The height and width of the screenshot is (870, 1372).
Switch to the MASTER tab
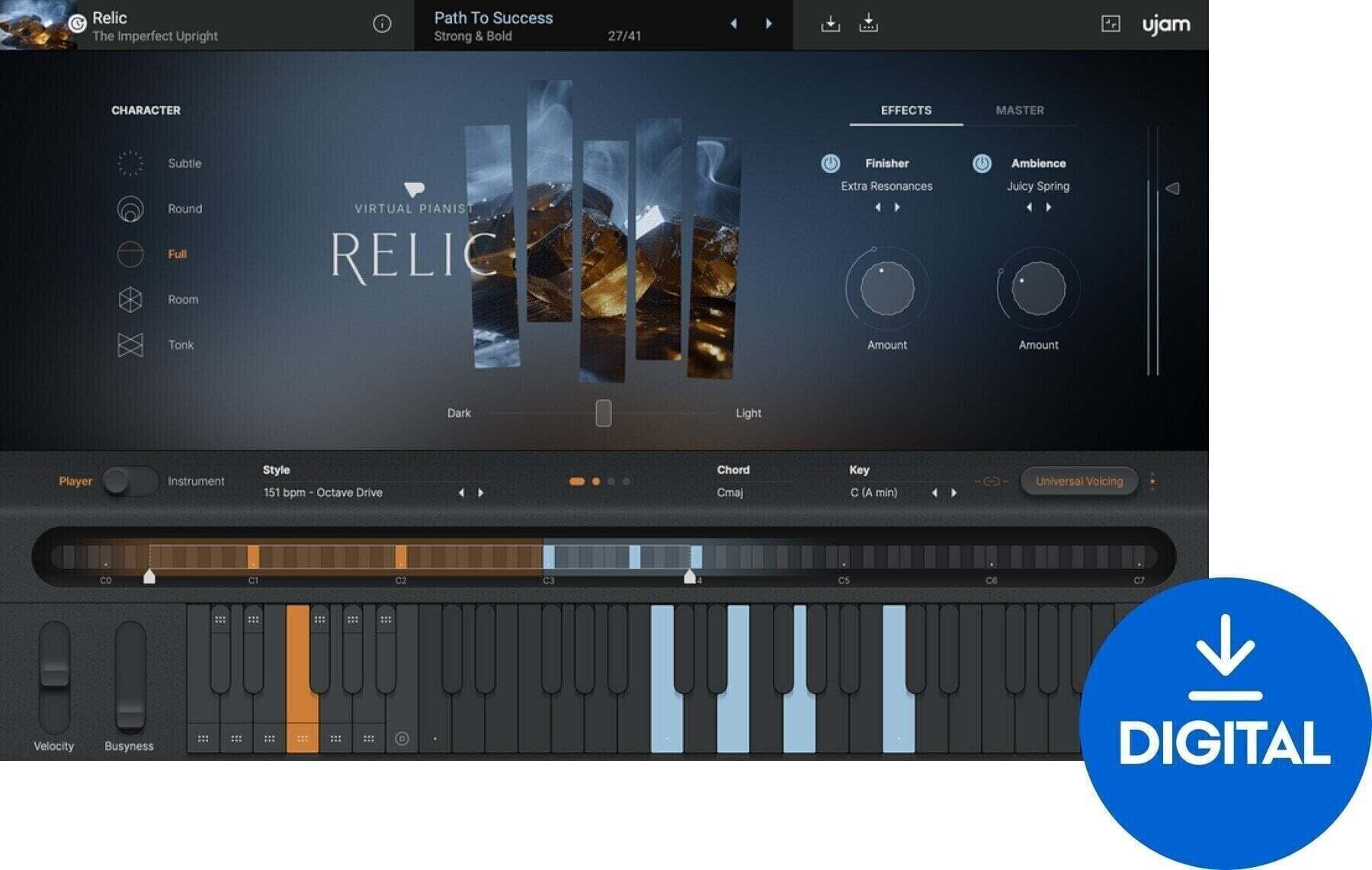click(x=1020, y=110)
